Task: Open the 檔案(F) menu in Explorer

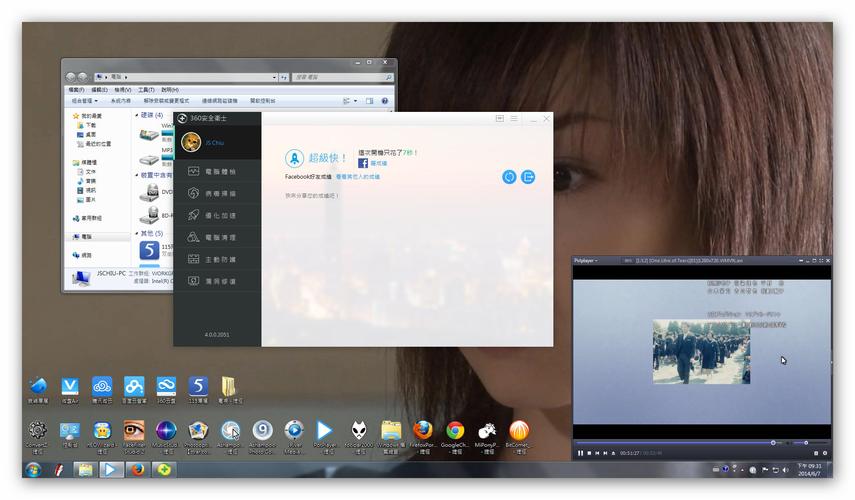Action: point(76,89)
